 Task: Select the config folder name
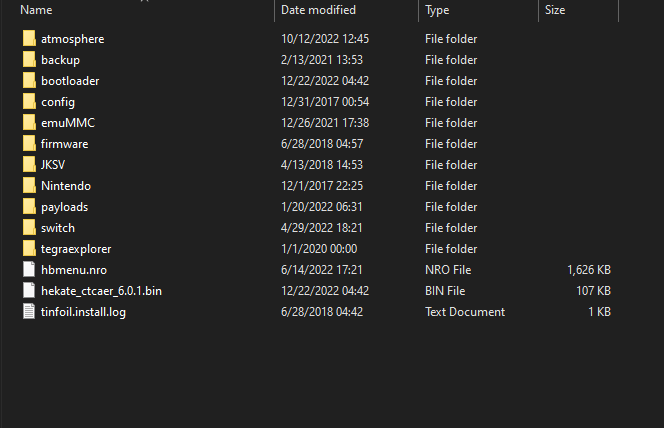58,102
